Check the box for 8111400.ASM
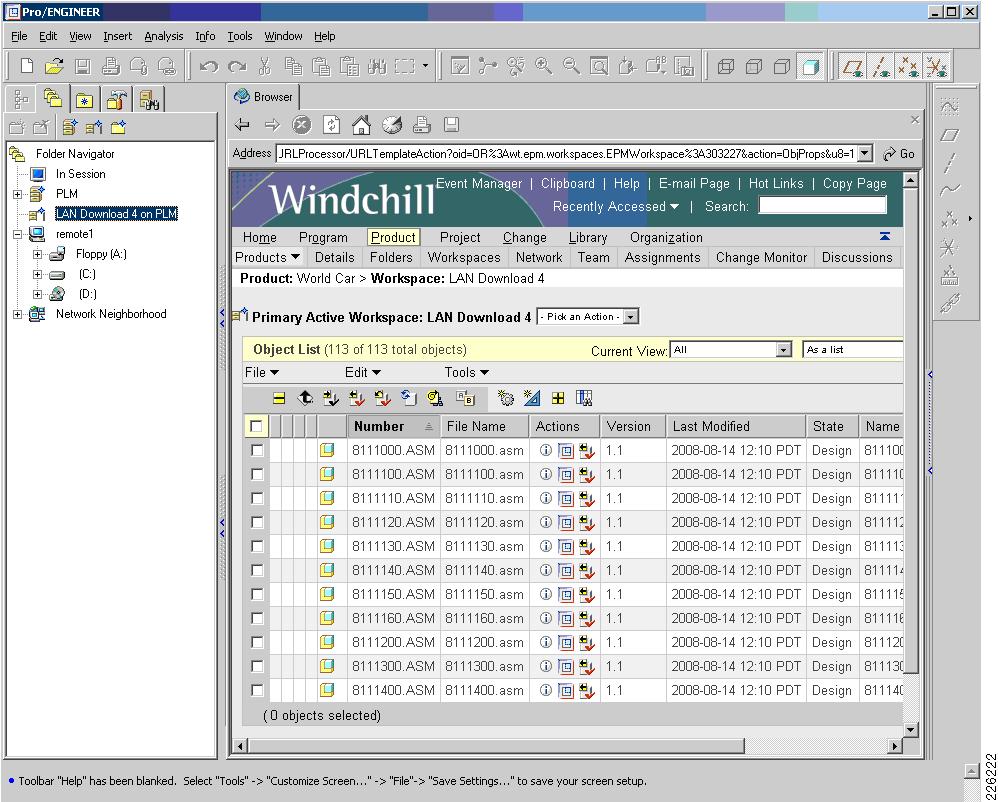998x802 pixels. (257, 691)
